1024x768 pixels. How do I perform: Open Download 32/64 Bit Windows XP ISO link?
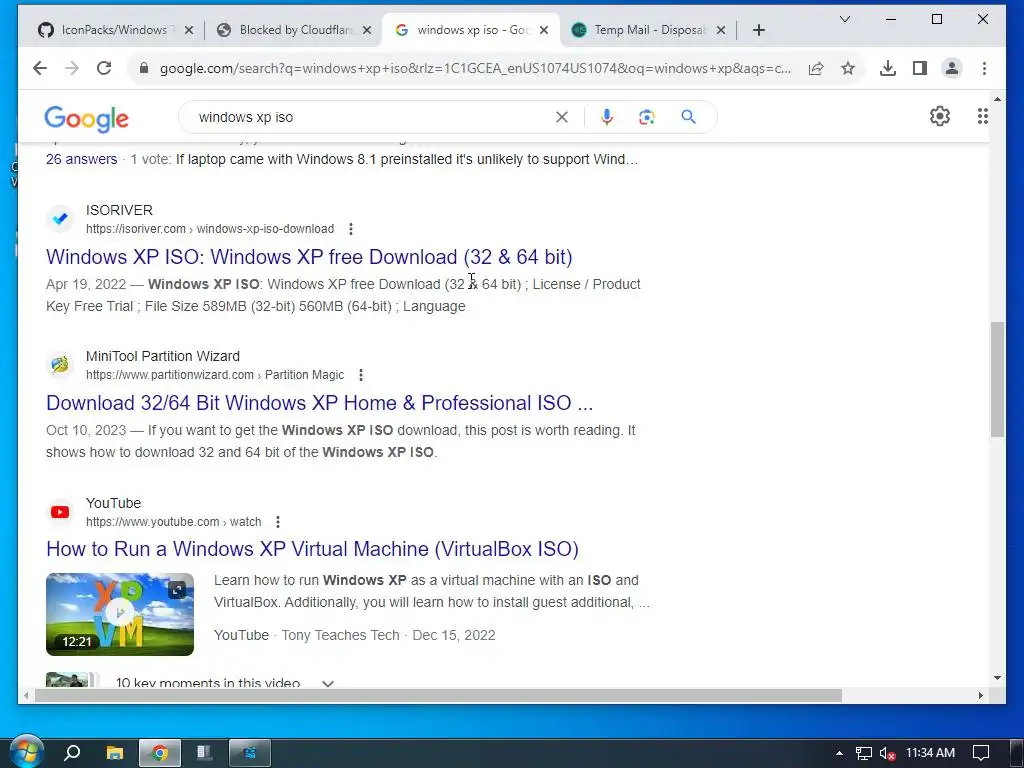coord(319,402)
